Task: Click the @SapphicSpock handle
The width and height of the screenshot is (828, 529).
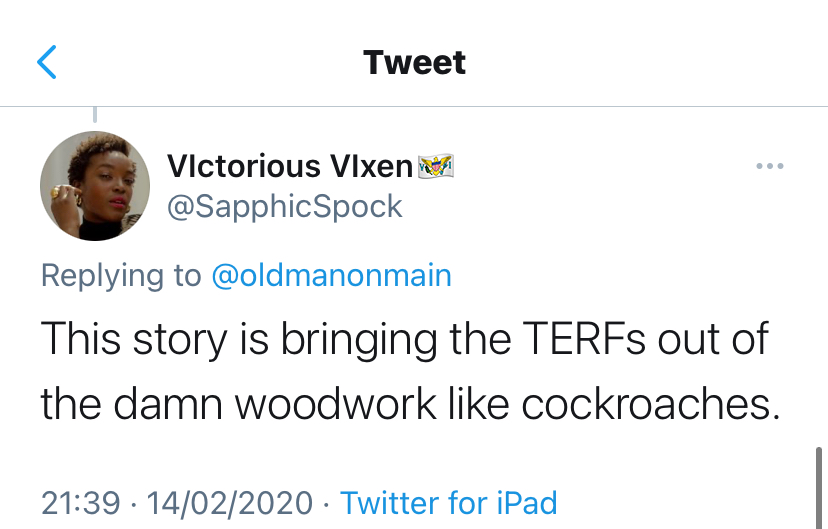Action: (x=284, y=206)
